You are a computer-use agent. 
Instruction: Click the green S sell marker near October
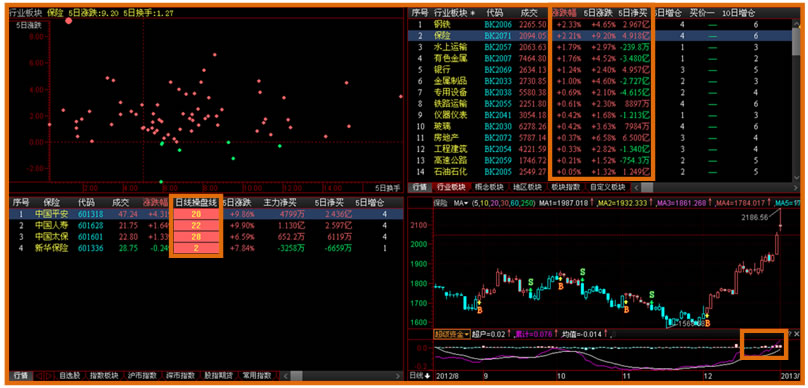point(582,272)
